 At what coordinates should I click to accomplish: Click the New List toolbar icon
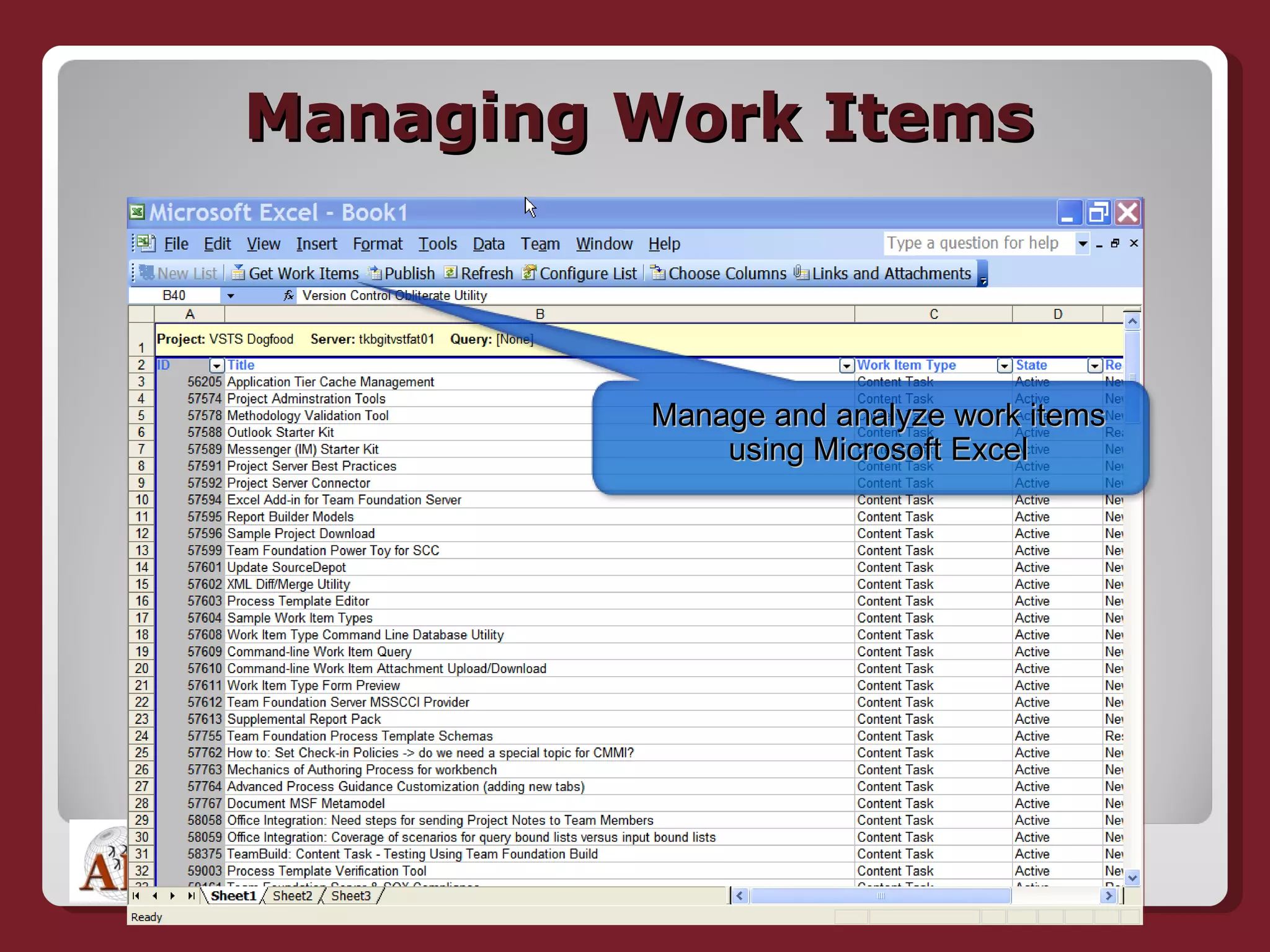[x=146, y=273]
